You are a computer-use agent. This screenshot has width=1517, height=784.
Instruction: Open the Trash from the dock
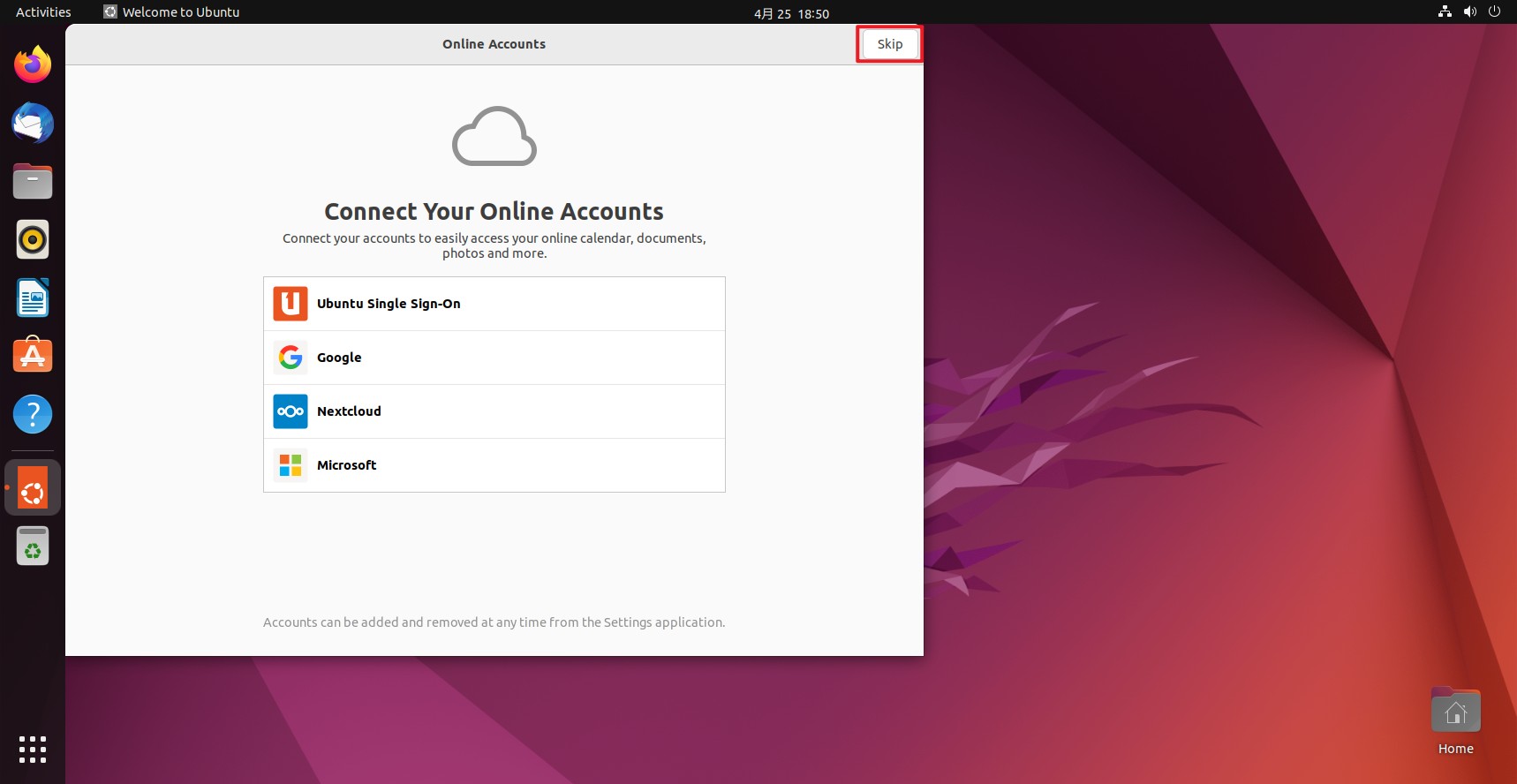tap(33, 546)
